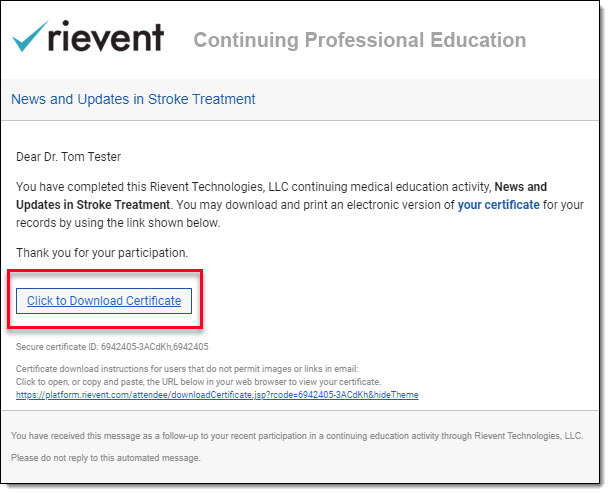Click the 'copy and paste the URL' instruction line
This screenshot has width=610, height=494.
point(198,382)
